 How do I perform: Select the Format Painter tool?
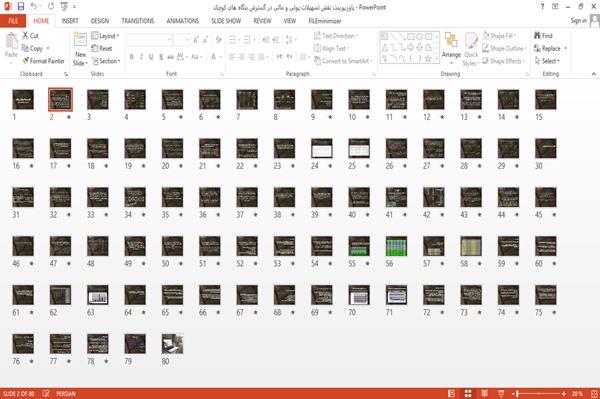click(x=43, y=61)
